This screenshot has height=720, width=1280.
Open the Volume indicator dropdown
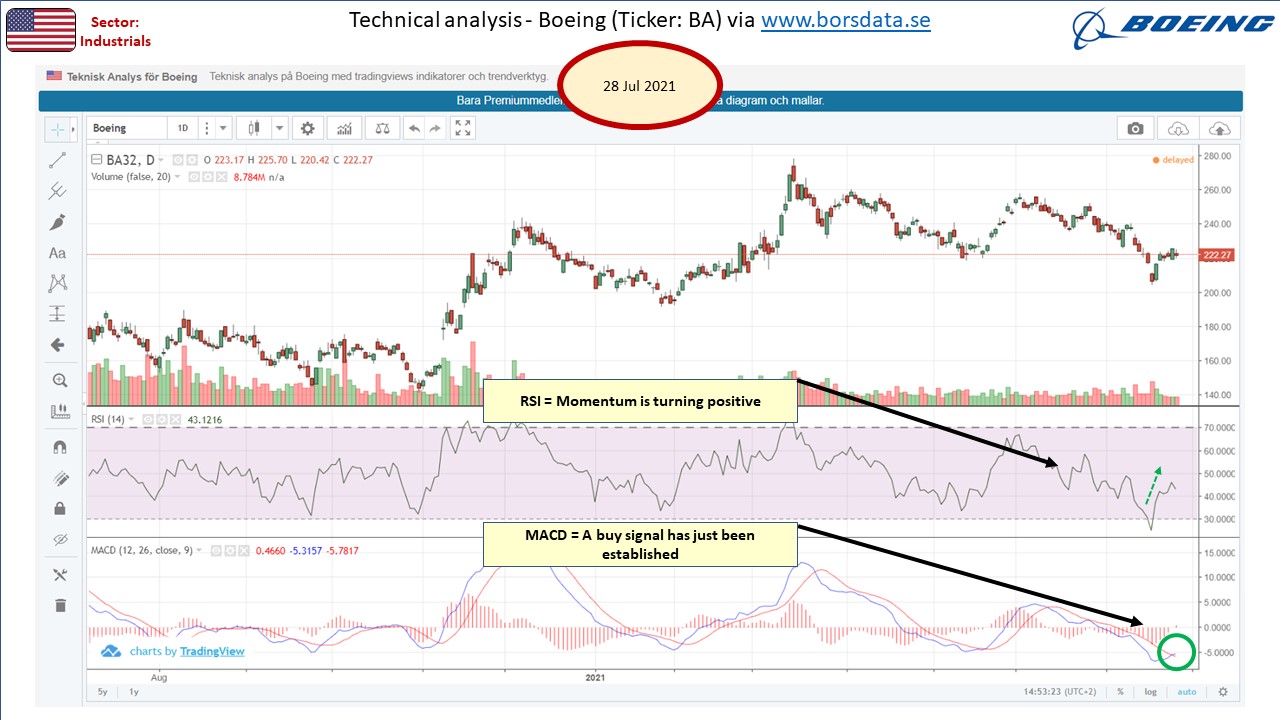click(x=177, y=177)
